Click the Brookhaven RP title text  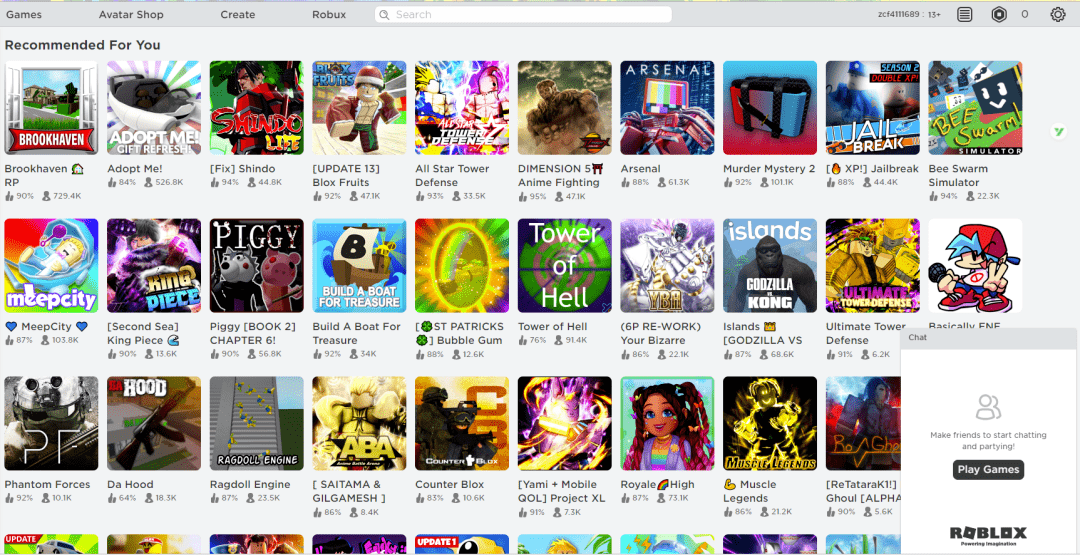tap(44, 176)
